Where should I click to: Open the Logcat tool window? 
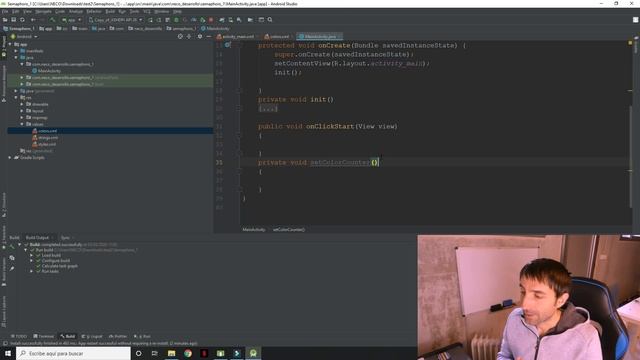pyautogui.click(x=92, y=336)
